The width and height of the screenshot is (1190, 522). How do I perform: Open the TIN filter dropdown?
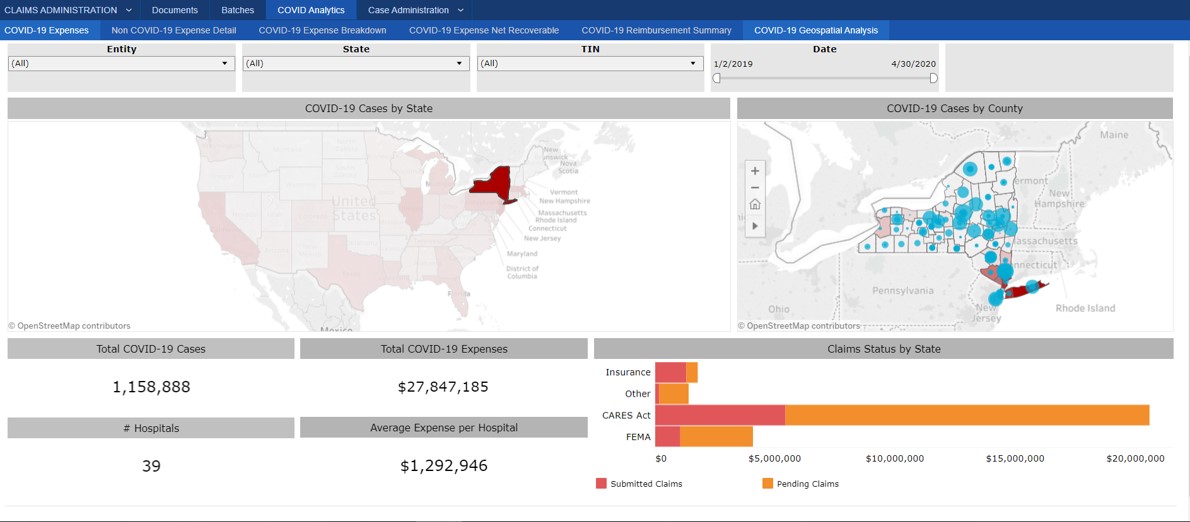(590, 64)
